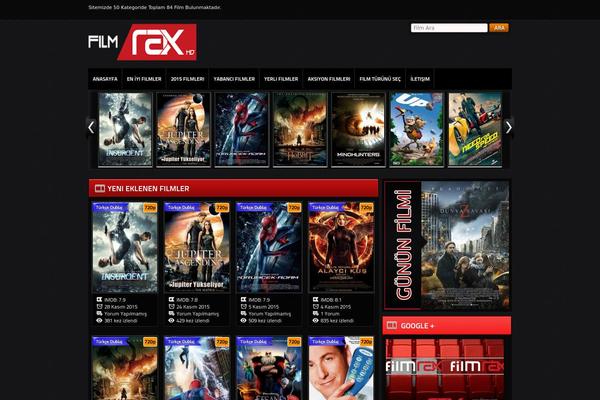The width and height of the screenshot is (600, 400).
Task: Open the Mindhunters poster in the carousel
Action: tap(358, 129)
